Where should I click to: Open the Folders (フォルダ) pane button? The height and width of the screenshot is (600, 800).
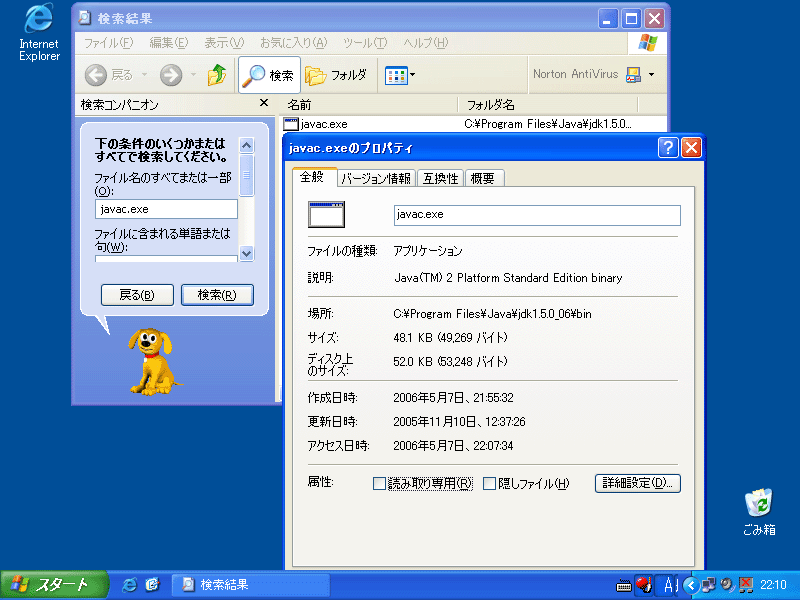tap(336, 75)
